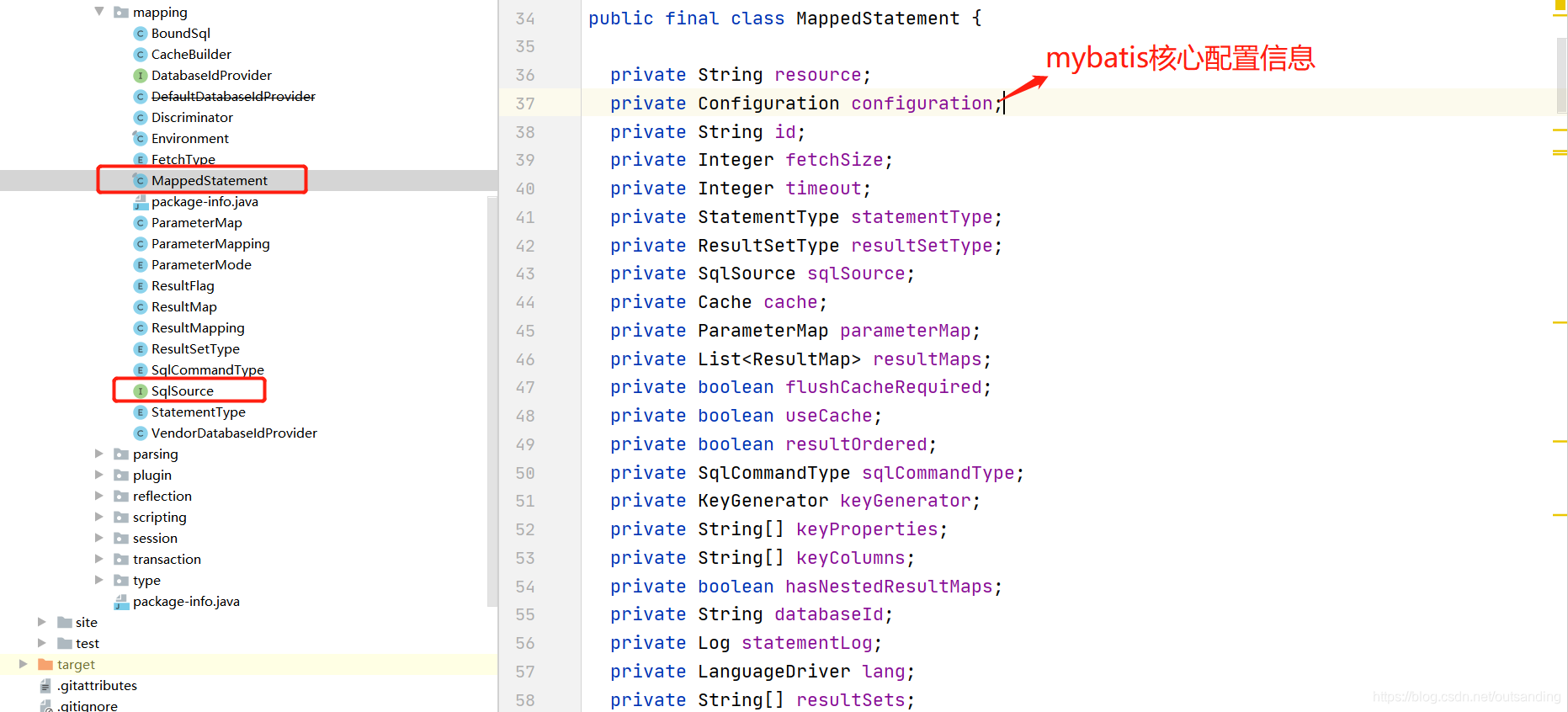Viewport: 1568px width, 712px height.
Task: Expand the test folder
Action: click(42, 643)
